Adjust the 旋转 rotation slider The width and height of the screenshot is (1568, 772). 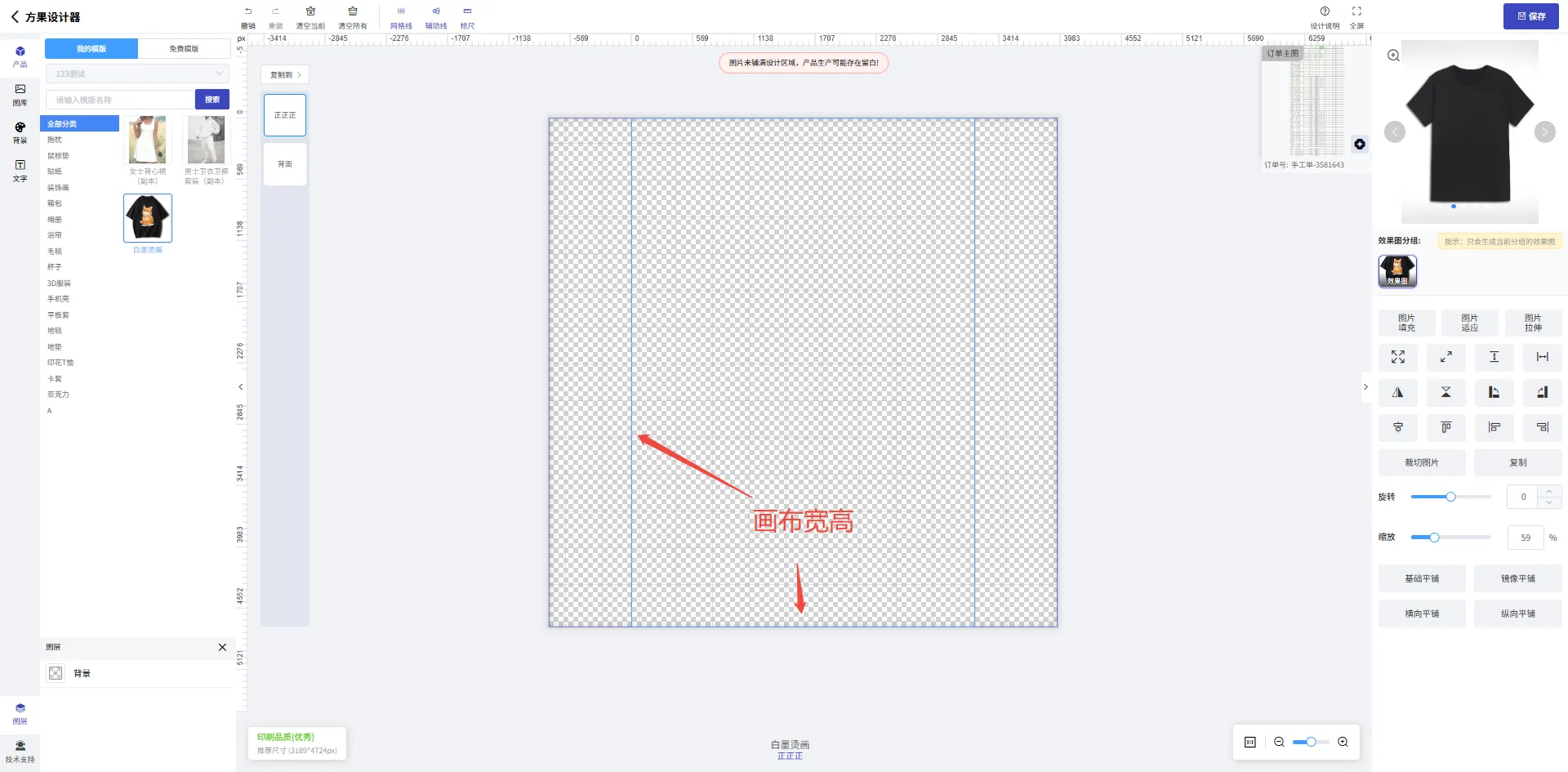(1451, 497)
